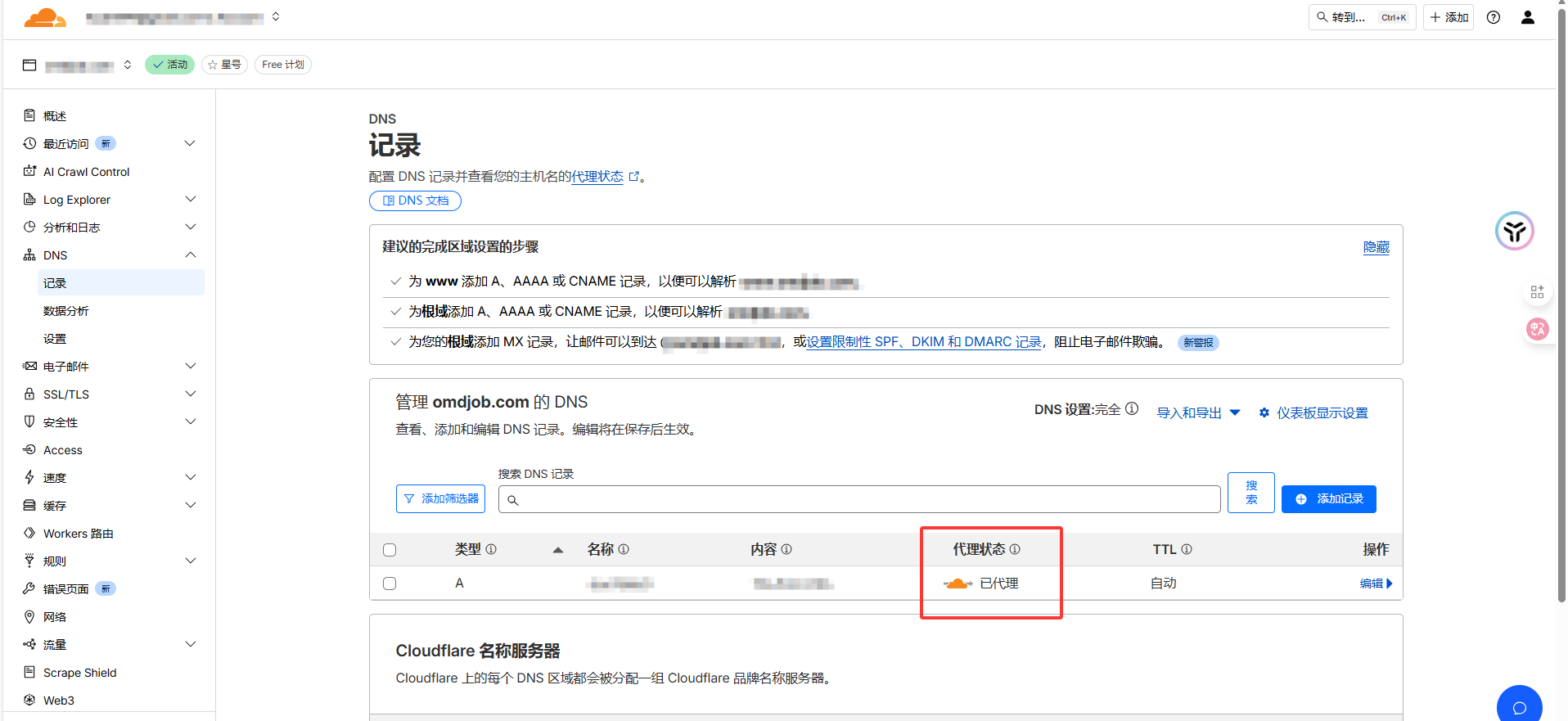The width and height of the screenshot is (1568, 721).
Task: Click info icon beside 内容 header
Action: click(x=786, y=549)
